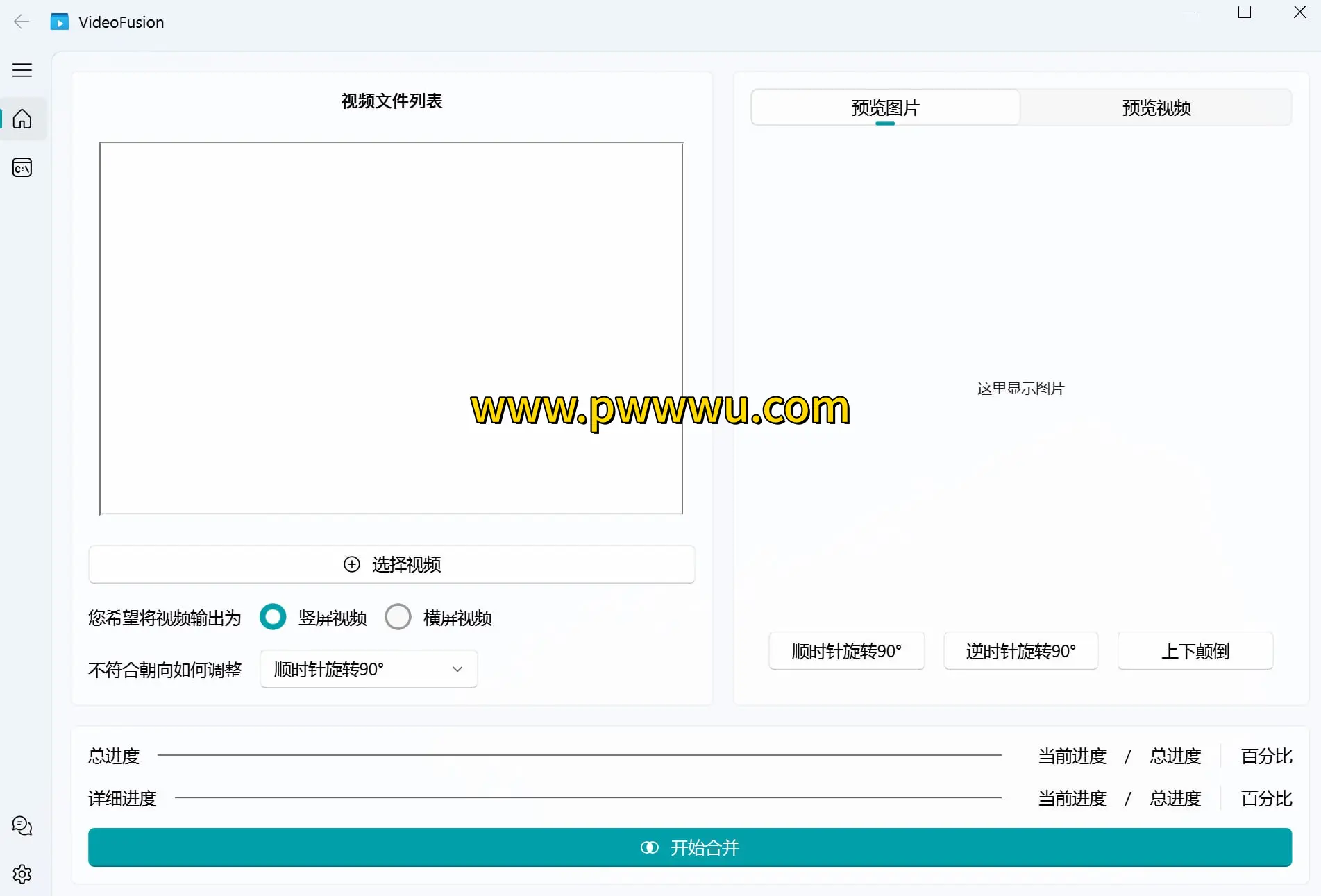Open the 顺时针旋转90° orientation dropdown
1321x896 pixels.
coord(368,669)
